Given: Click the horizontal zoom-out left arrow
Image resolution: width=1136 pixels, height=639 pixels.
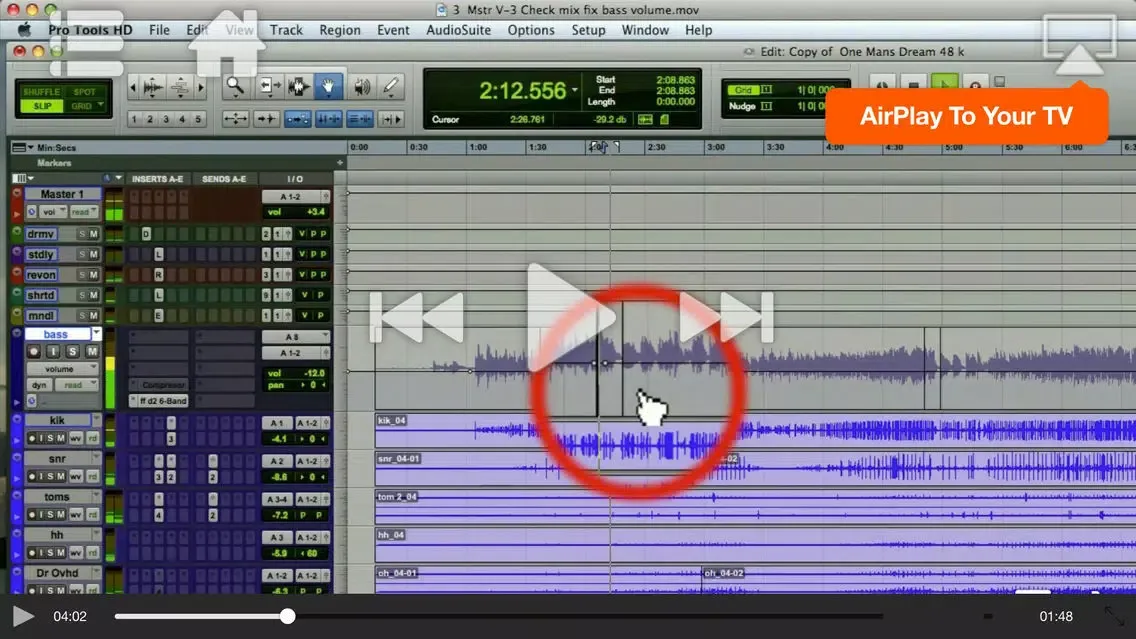Looking at the screenshot, I should click(133, 88).
